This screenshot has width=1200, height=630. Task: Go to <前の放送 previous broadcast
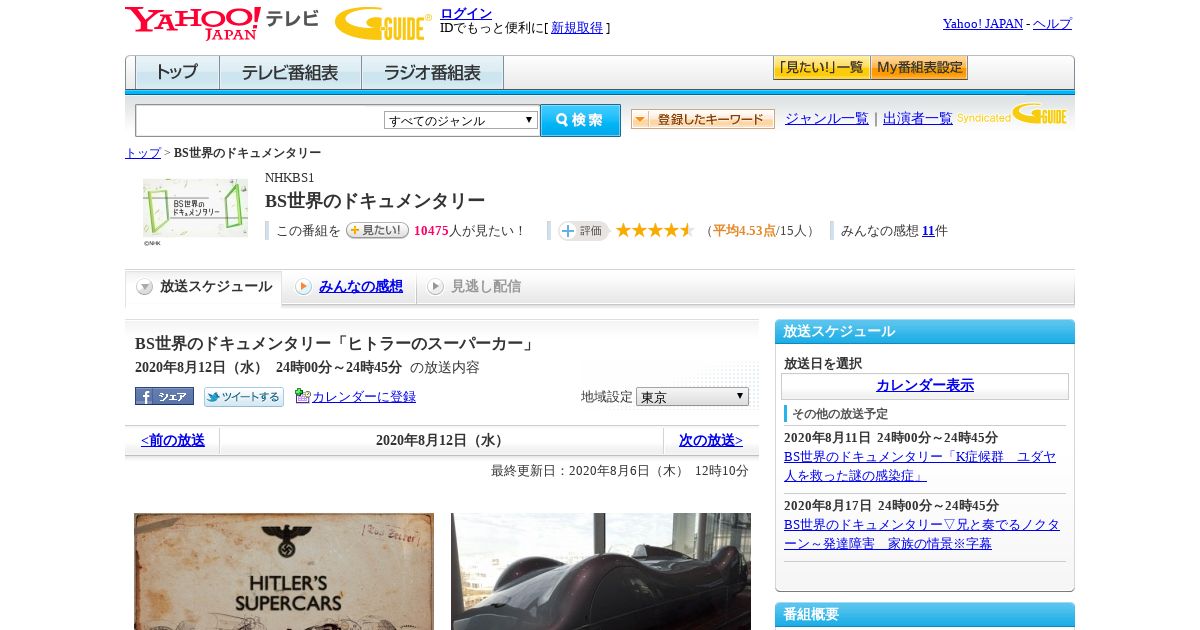(x=173, y=440)
